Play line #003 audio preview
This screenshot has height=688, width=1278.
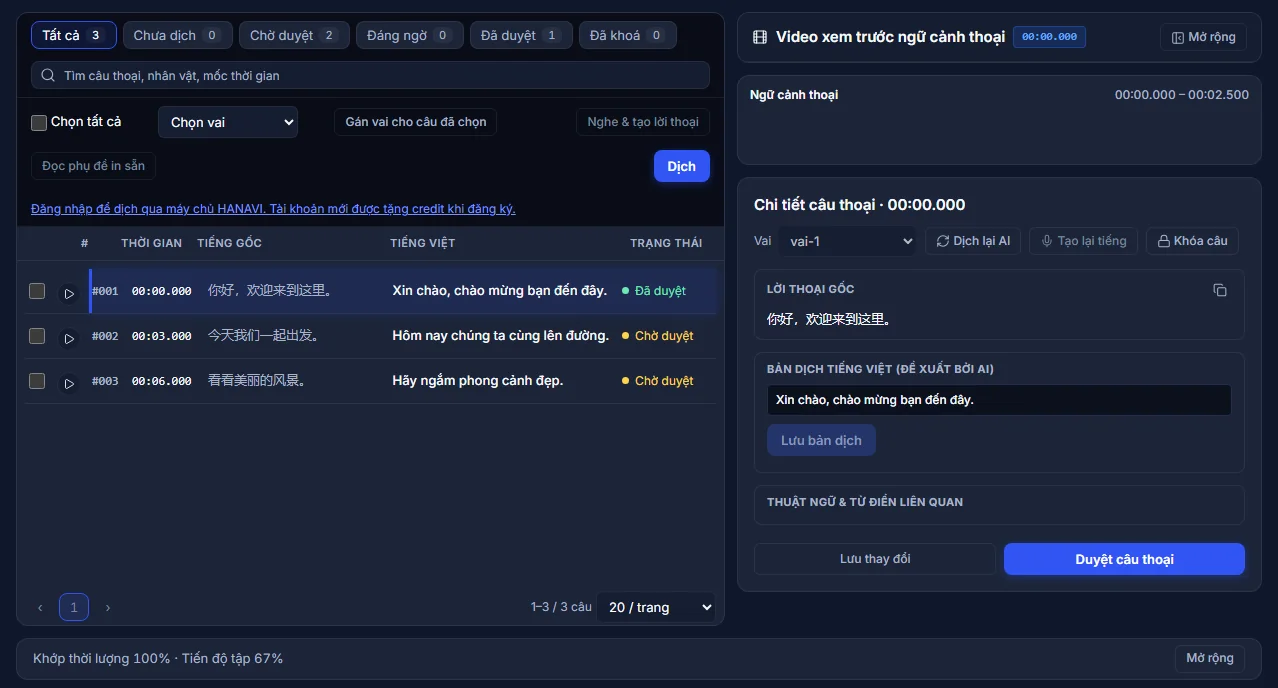(x=69, y=383)
